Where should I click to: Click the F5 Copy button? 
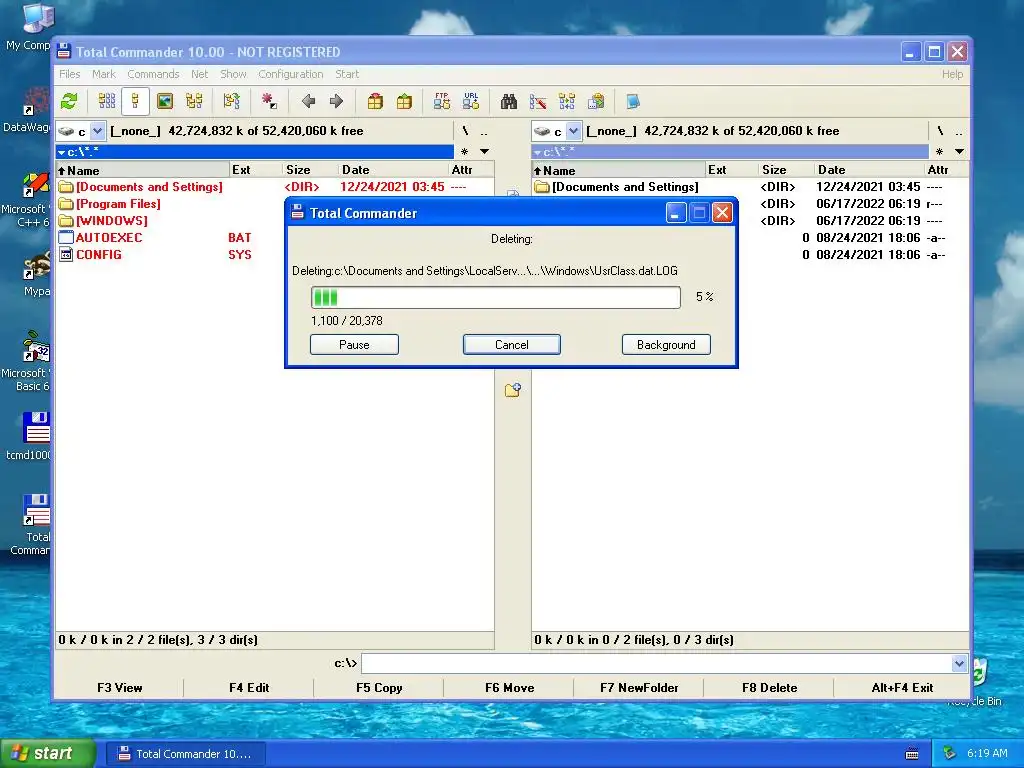379,688
